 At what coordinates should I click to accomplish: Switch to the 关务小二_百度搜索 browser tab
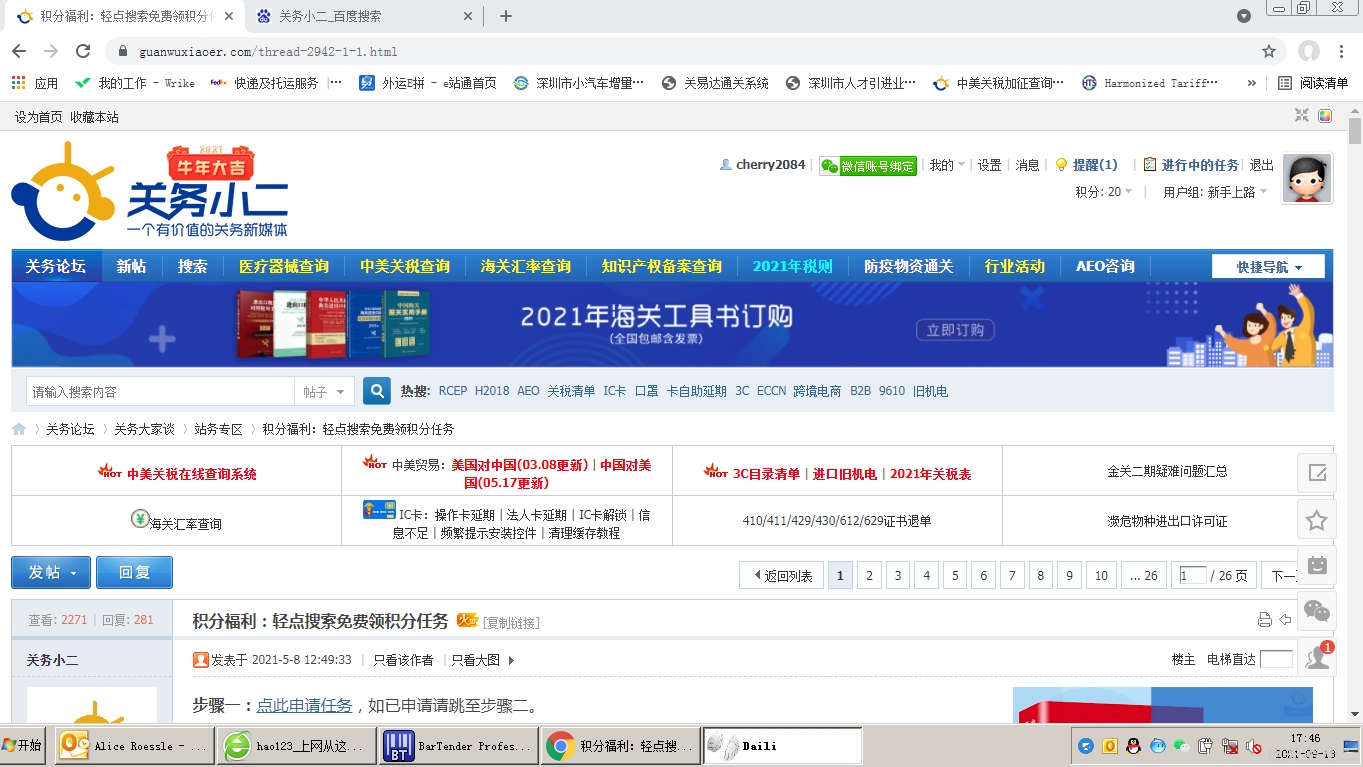click(366, 16)
